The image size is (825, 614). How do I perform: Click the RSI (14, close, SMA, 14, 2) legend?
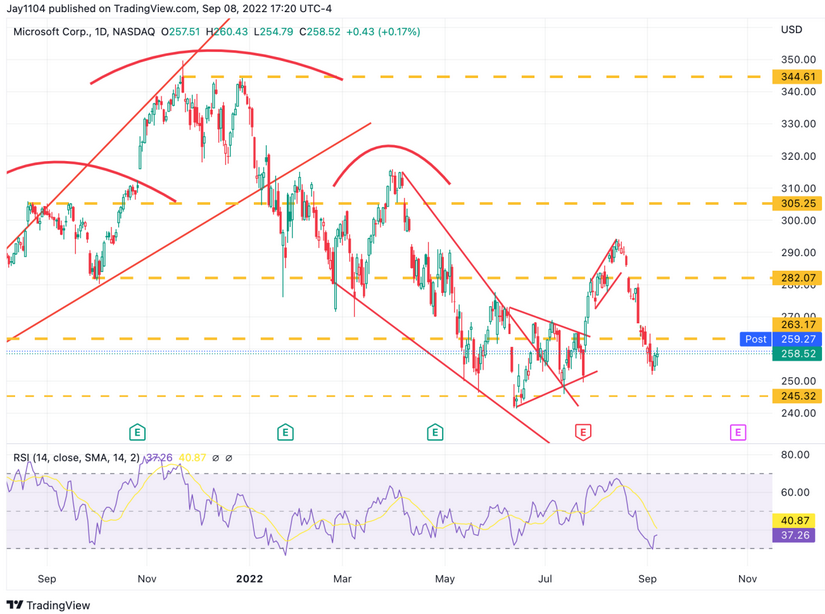pos(77,458)
